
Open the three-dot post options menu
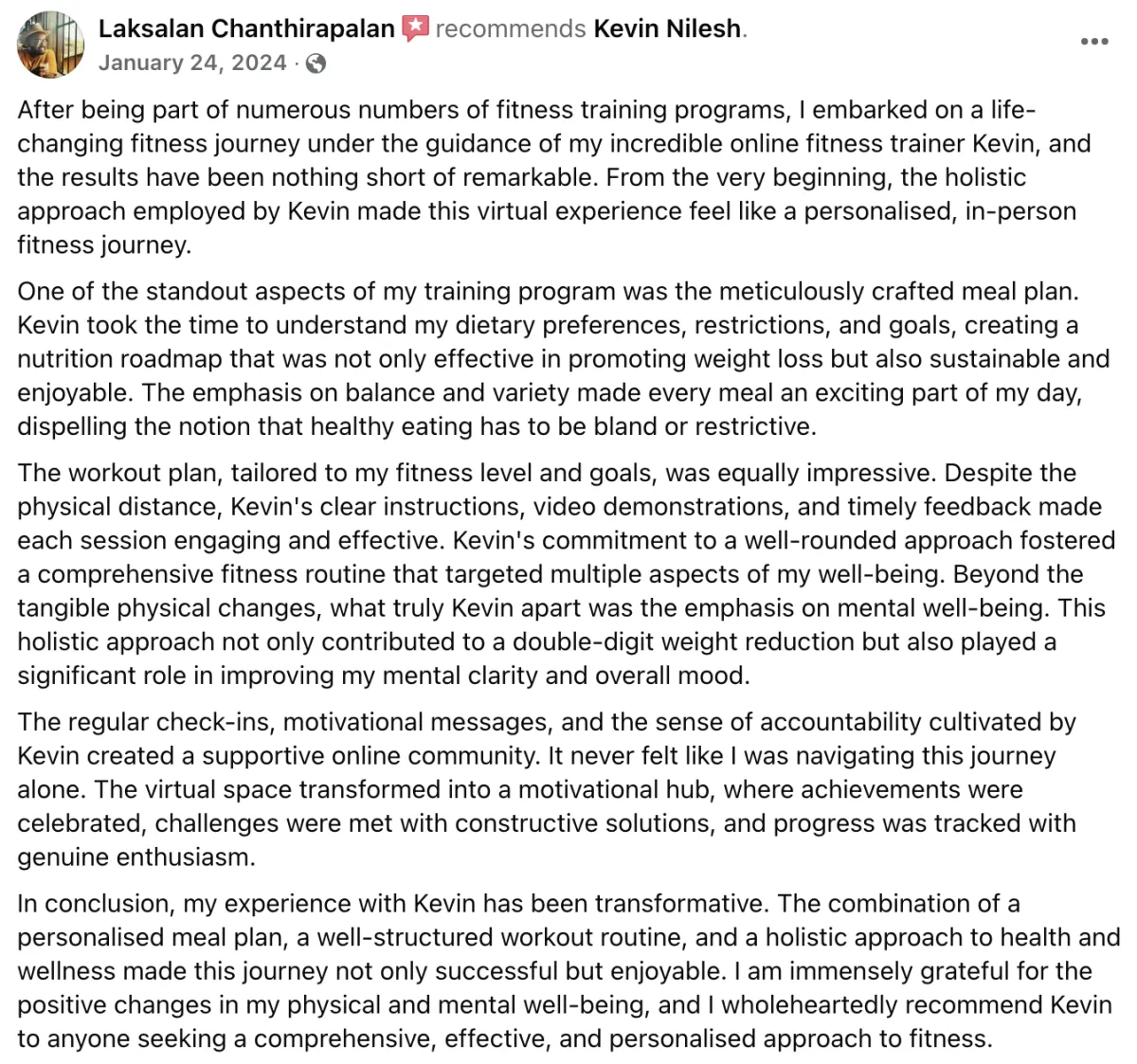[x=1094, y=41]
